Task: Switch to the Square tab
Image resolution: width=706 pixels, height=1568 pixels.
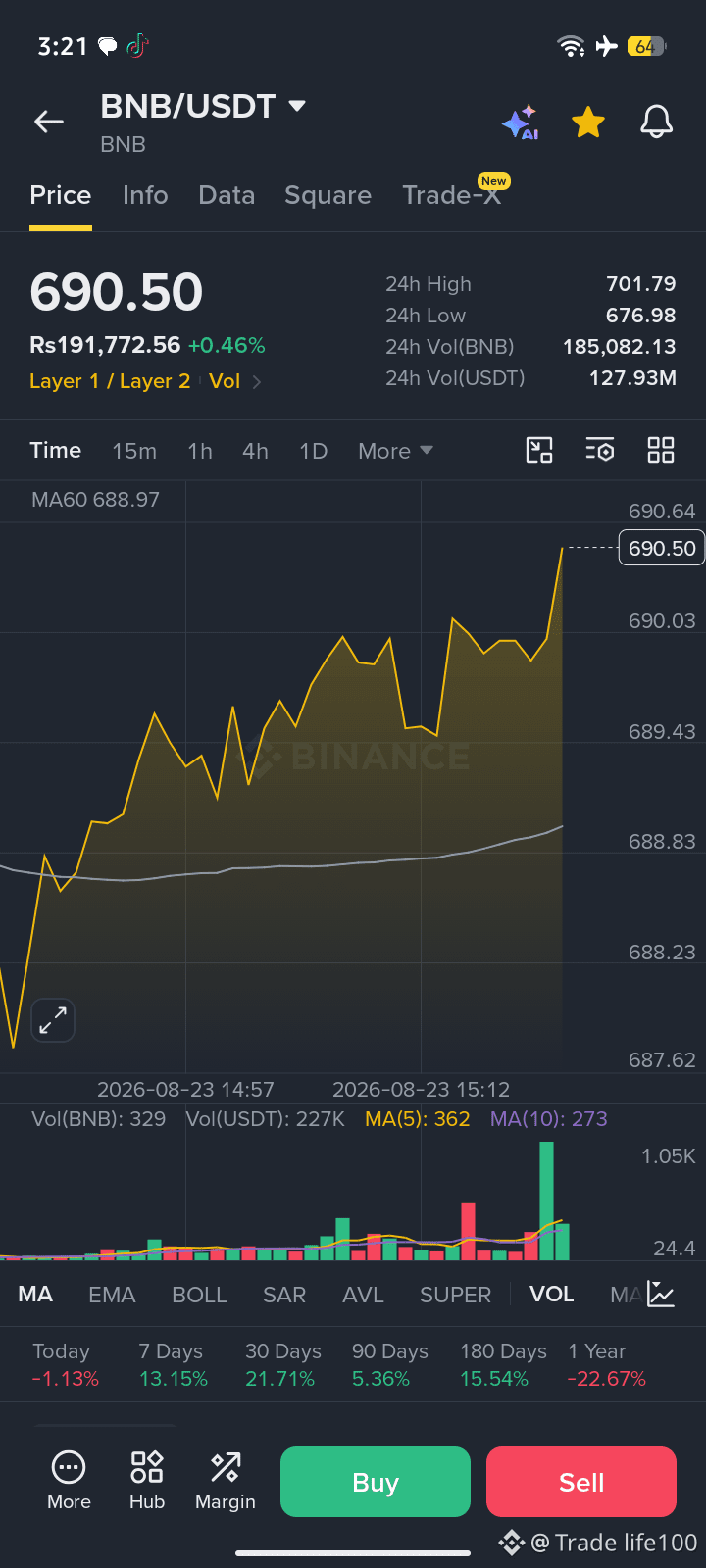Action: click(x=328, y=195)
